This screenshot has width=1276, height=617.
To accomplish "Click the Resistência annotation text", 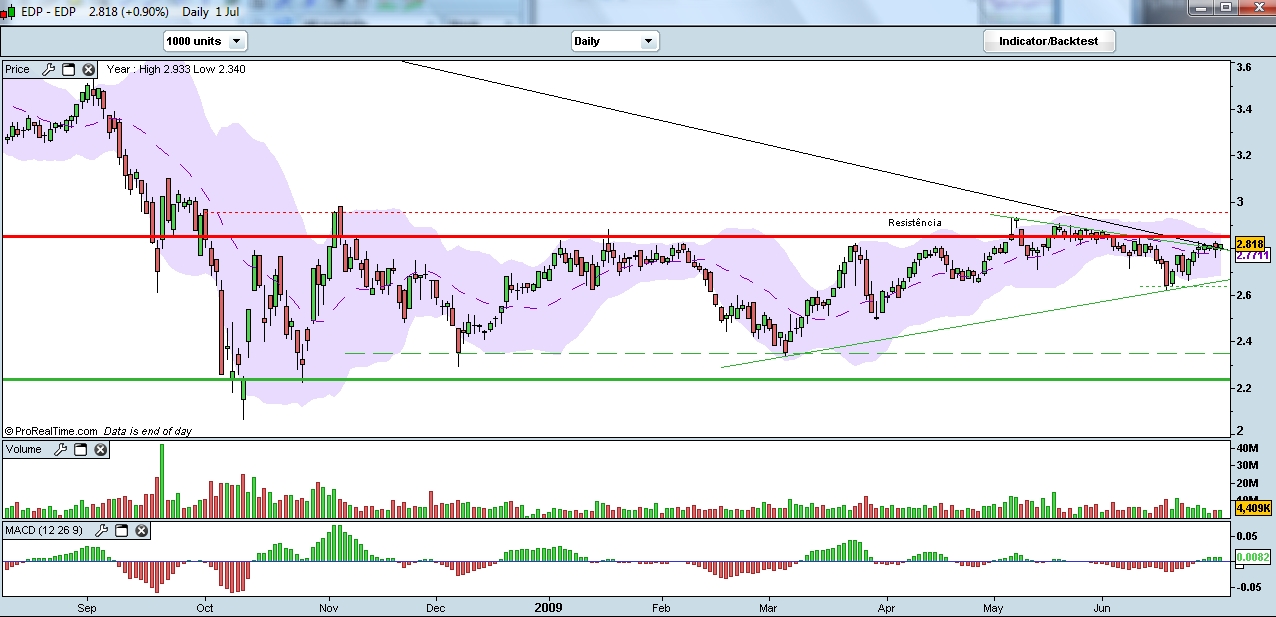I will click(915, 222).
